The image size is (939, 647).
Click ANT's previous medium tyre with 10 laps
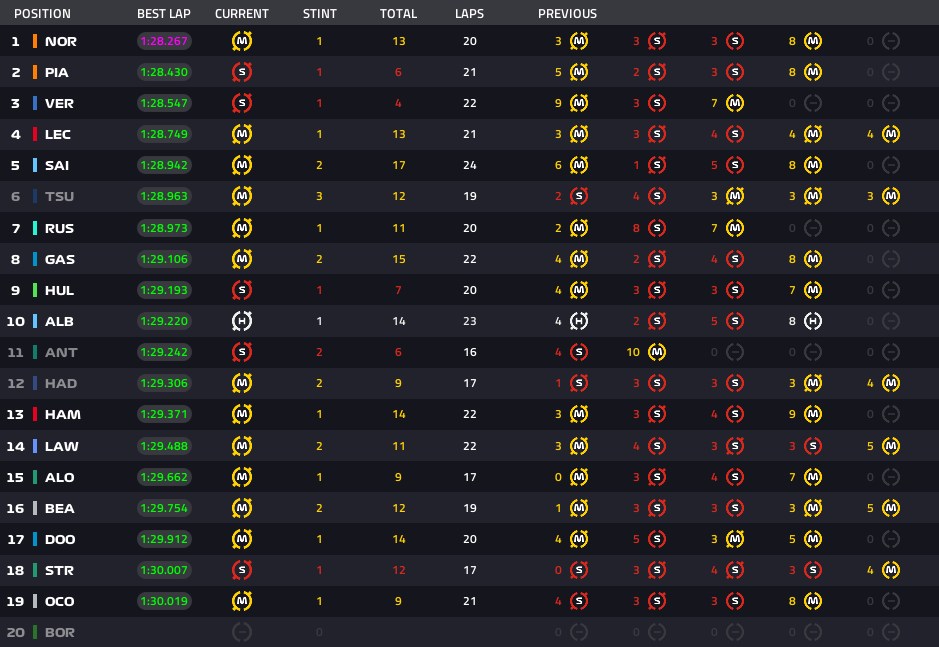pos(657,352)
